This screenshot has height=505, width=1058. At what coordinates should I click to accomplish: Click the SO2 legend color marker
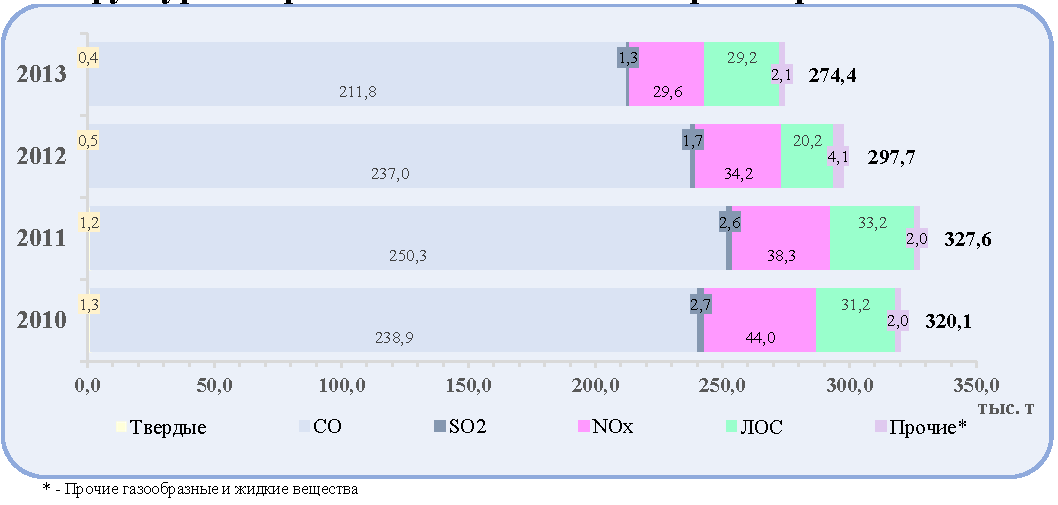coord(439,427)
